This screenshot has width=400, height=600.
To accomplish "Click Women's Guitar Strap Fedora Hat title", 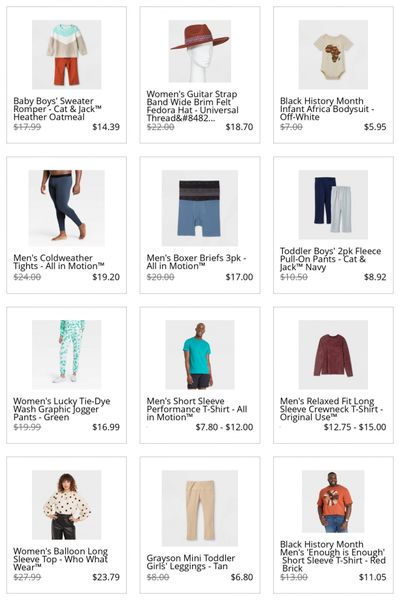I will click(193, 106).
